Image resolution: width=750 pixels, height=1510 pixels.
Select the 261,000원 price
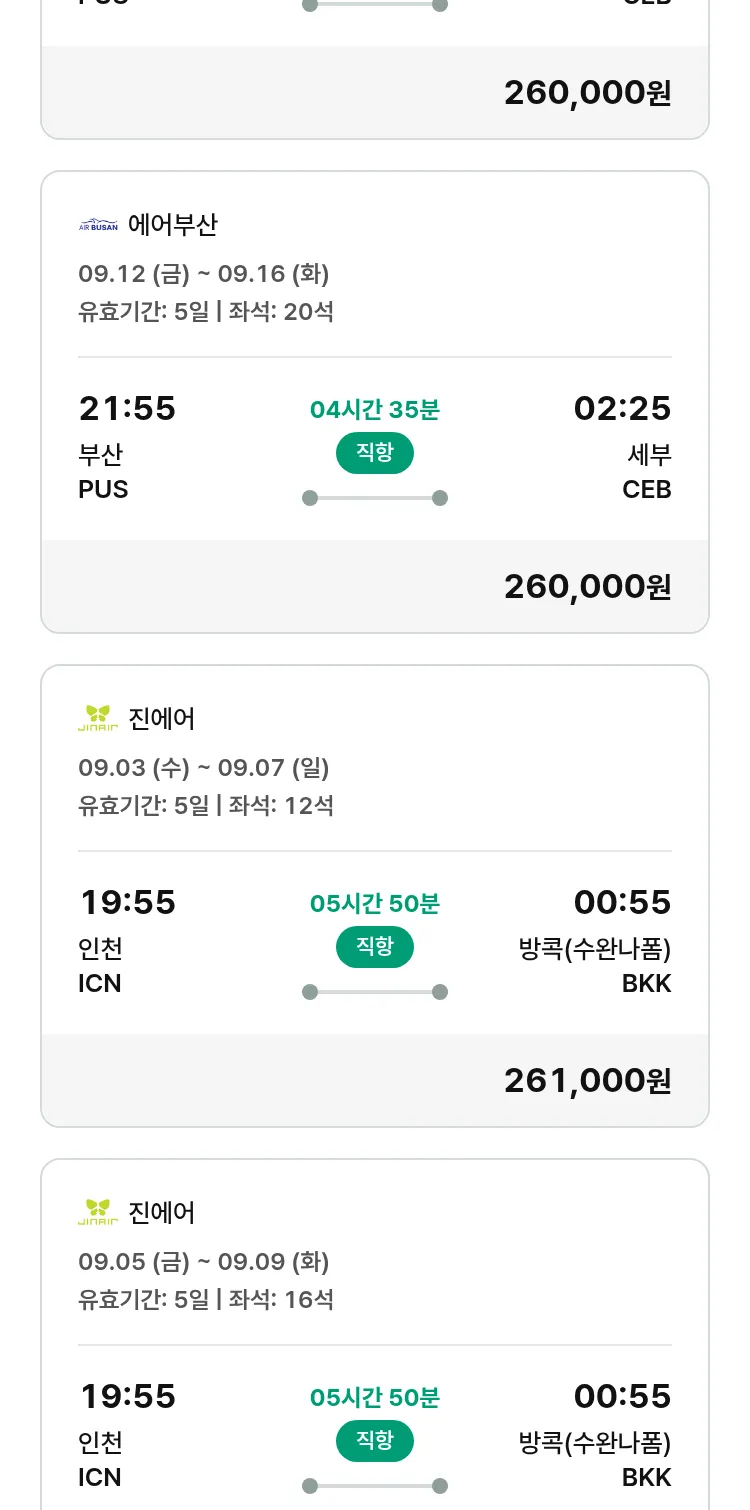pos(587,1080)
